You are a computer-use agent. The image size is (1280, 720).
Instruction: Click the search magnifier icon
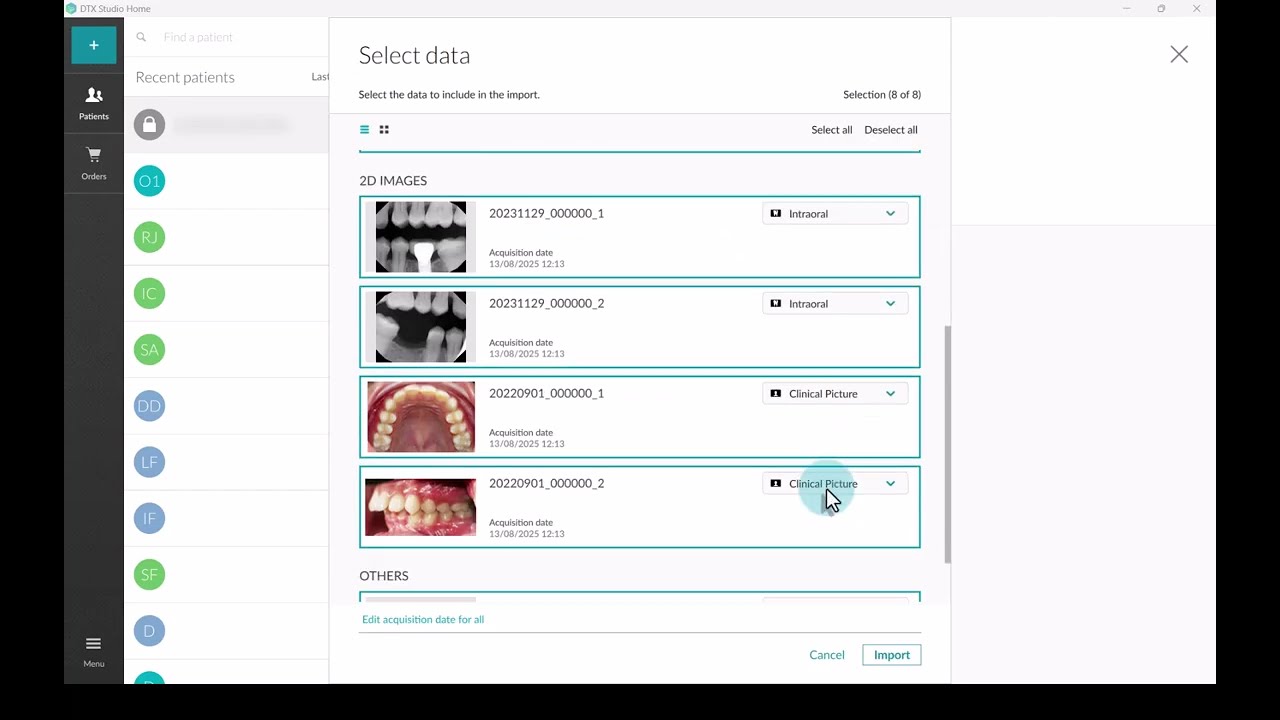141,37
